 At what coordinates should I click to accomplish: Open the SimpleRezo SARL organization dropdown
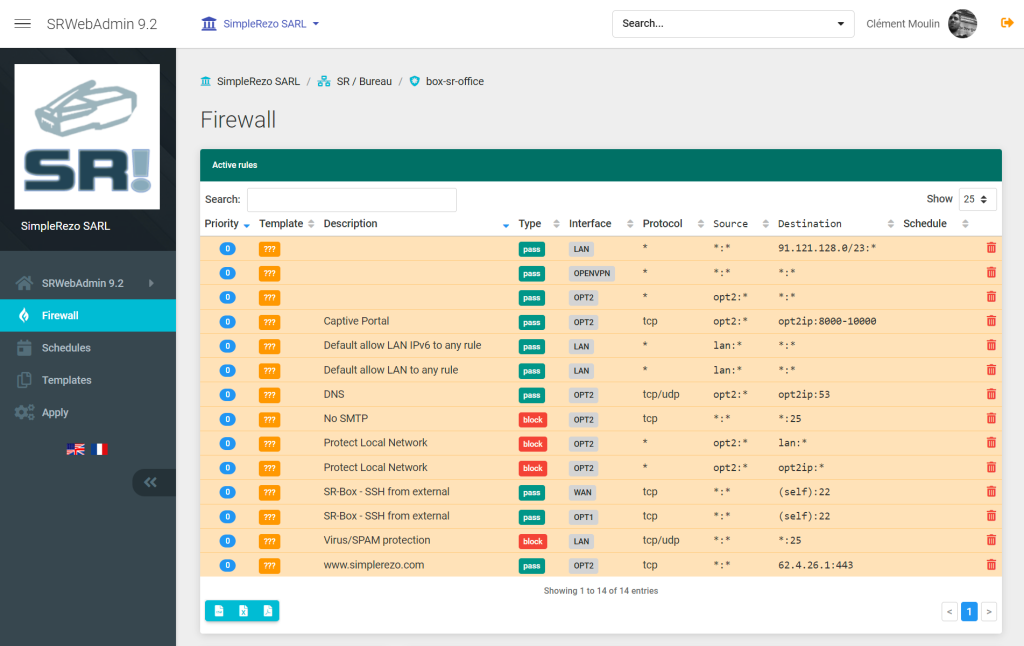click(x=261, y=24)
